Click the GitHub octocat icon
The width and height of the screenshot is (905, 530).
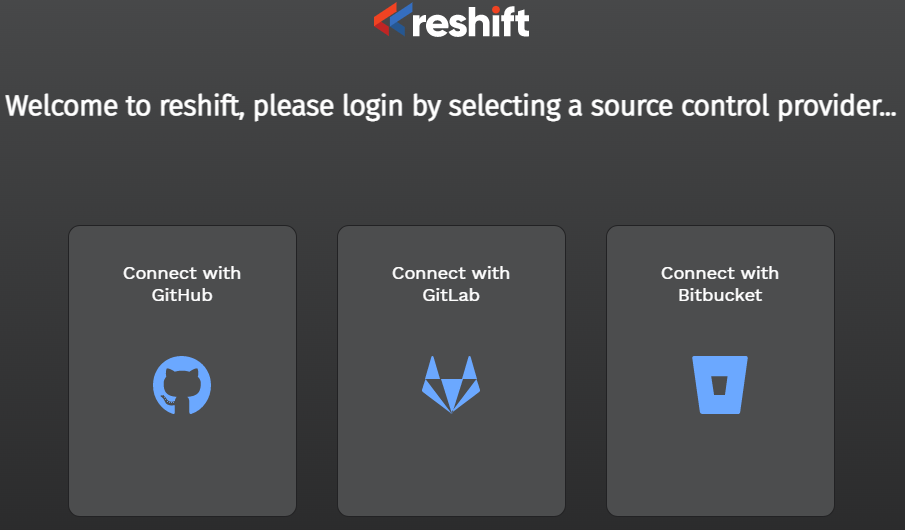(182, 385)
